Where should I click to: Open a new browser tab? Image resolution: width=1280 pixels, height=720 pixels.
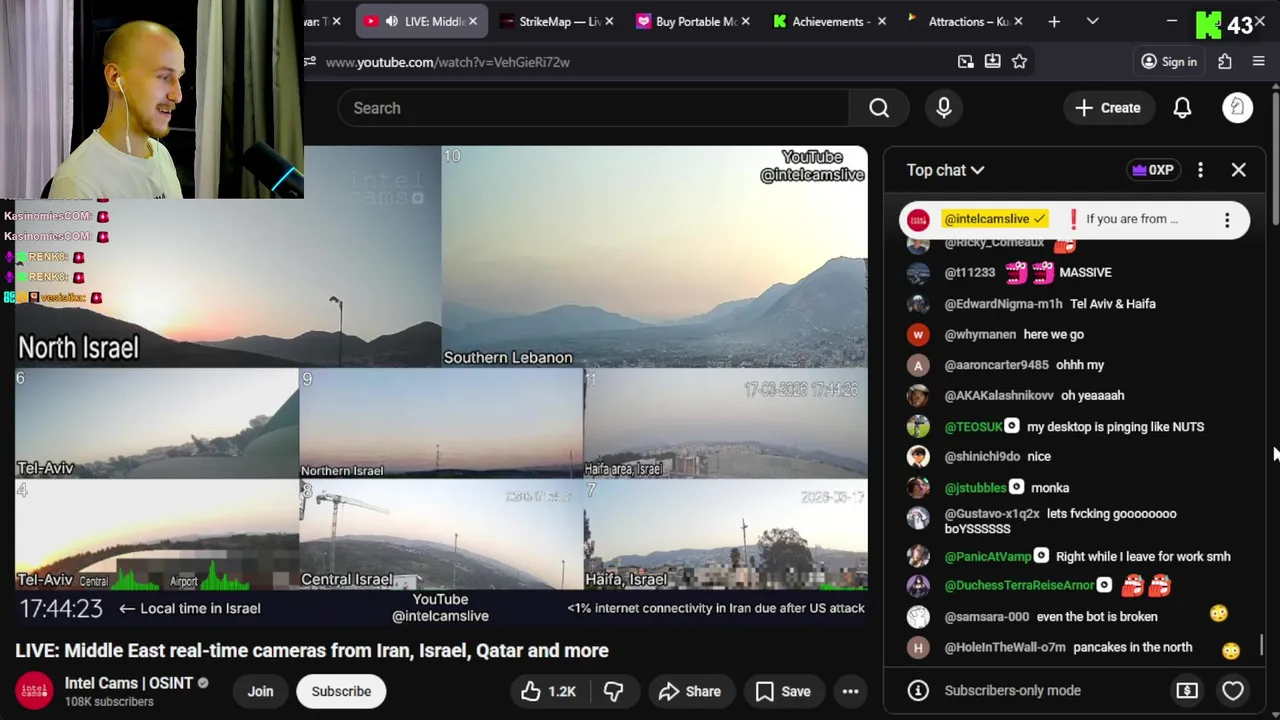[1054, 21]
